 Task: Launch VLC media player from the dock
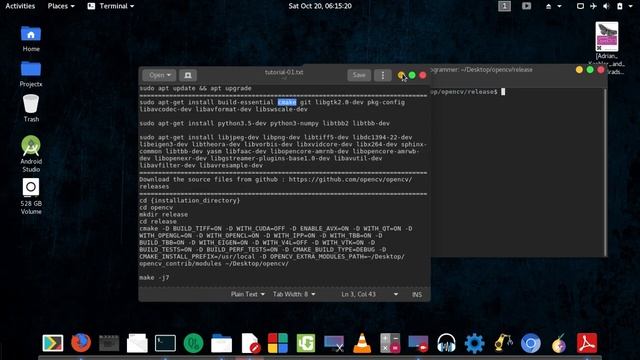(362, 343)
